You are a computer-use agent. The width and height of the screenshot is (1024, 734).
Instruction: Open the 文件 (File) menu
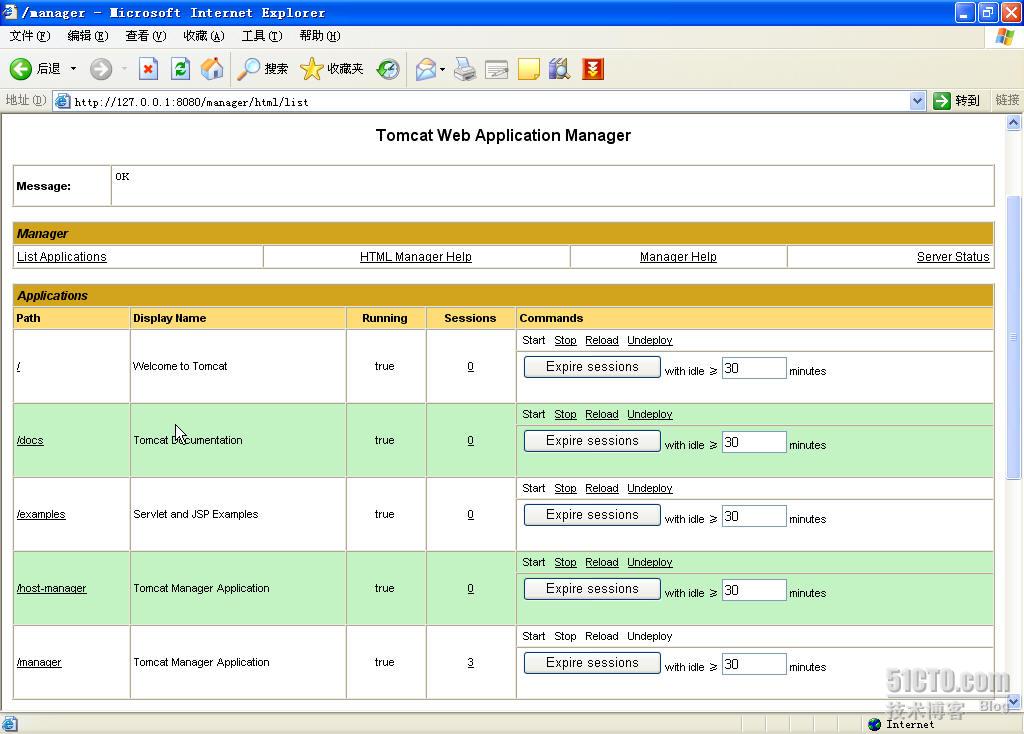(x=29, y=36)
